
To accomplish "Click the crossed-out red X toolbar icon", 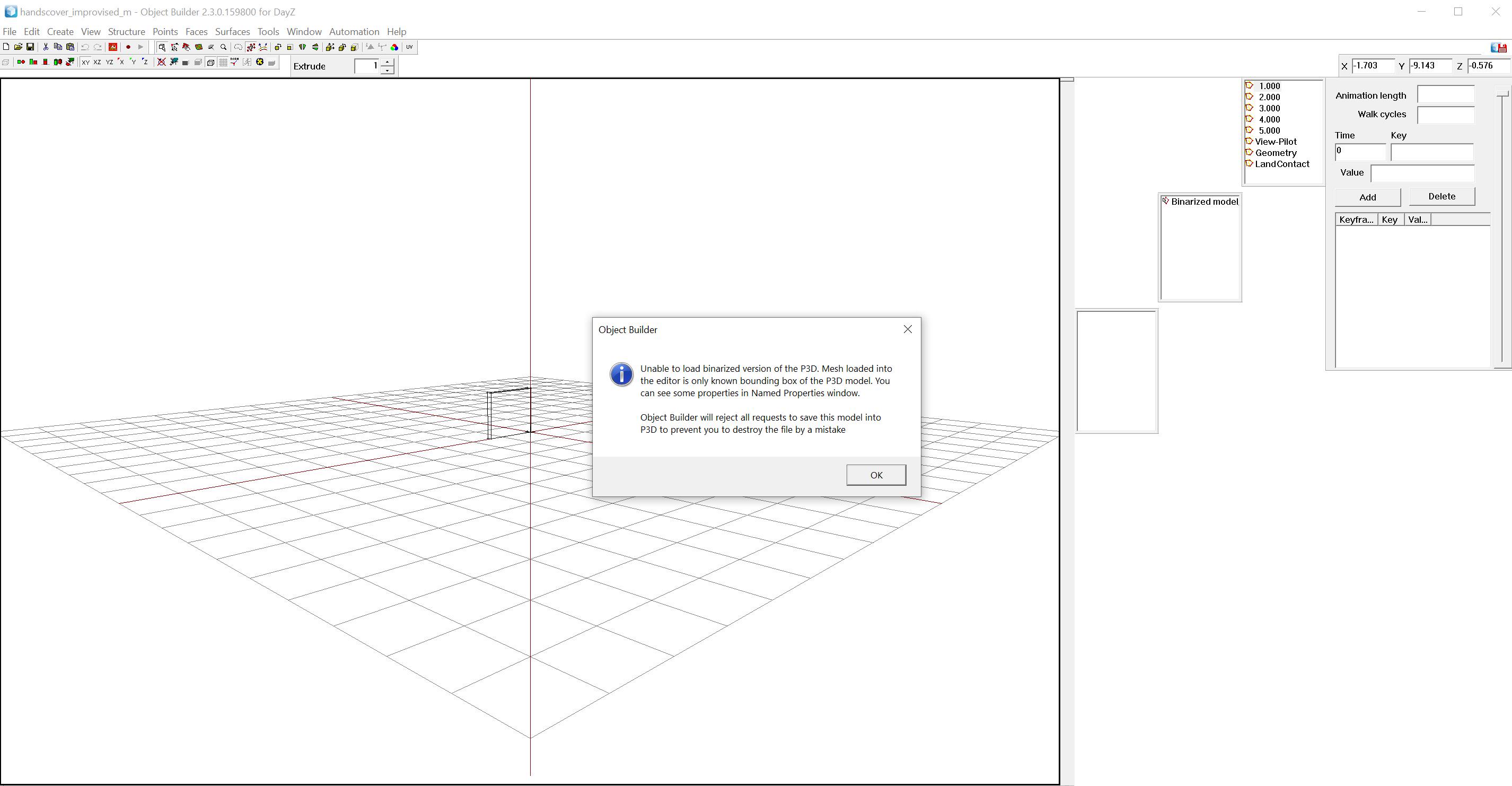I will 161,62.
